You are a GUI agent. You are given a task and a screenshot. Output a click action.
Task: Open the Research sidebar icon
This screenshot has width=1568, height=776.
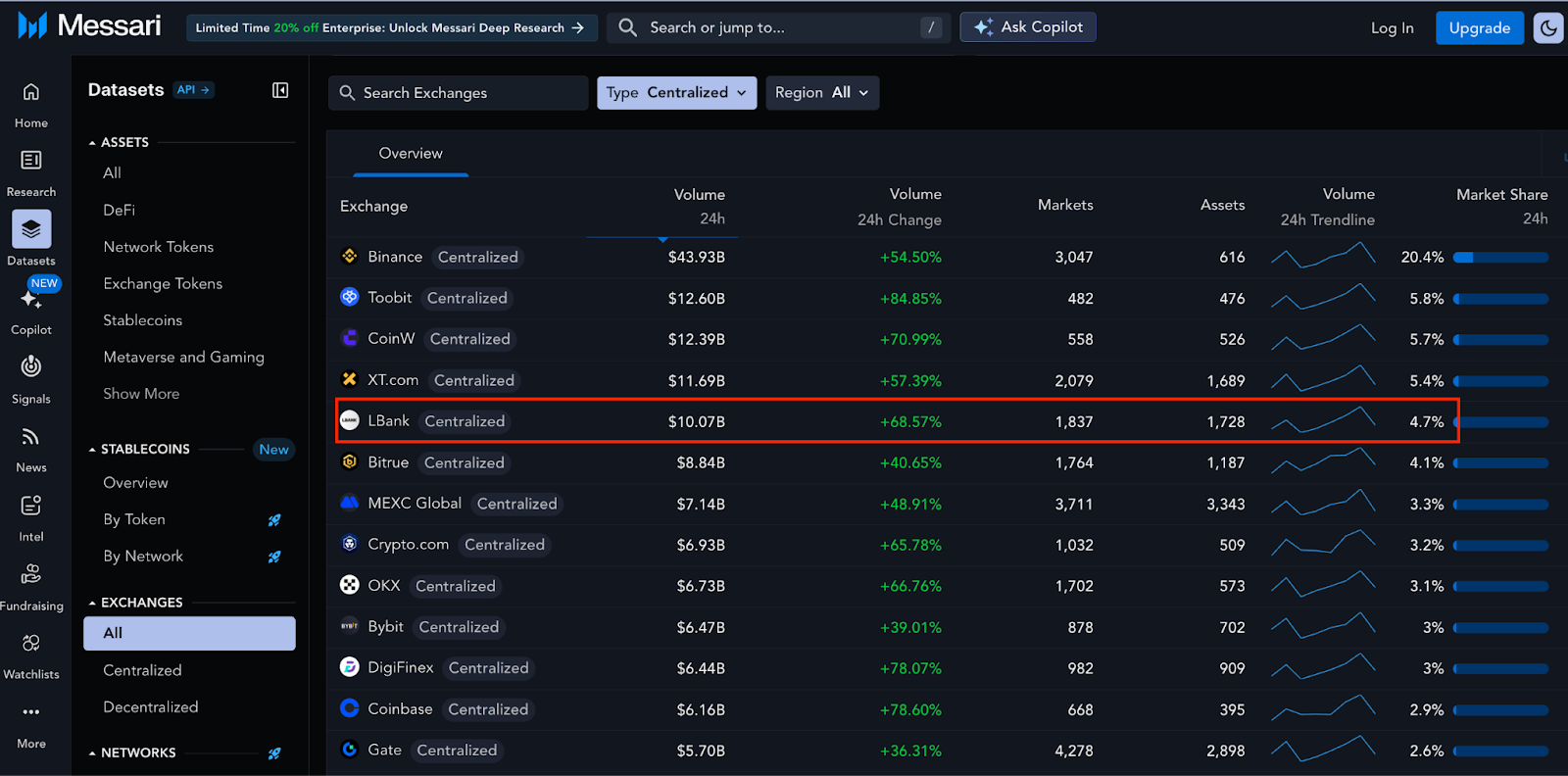(x=31, y=161)
